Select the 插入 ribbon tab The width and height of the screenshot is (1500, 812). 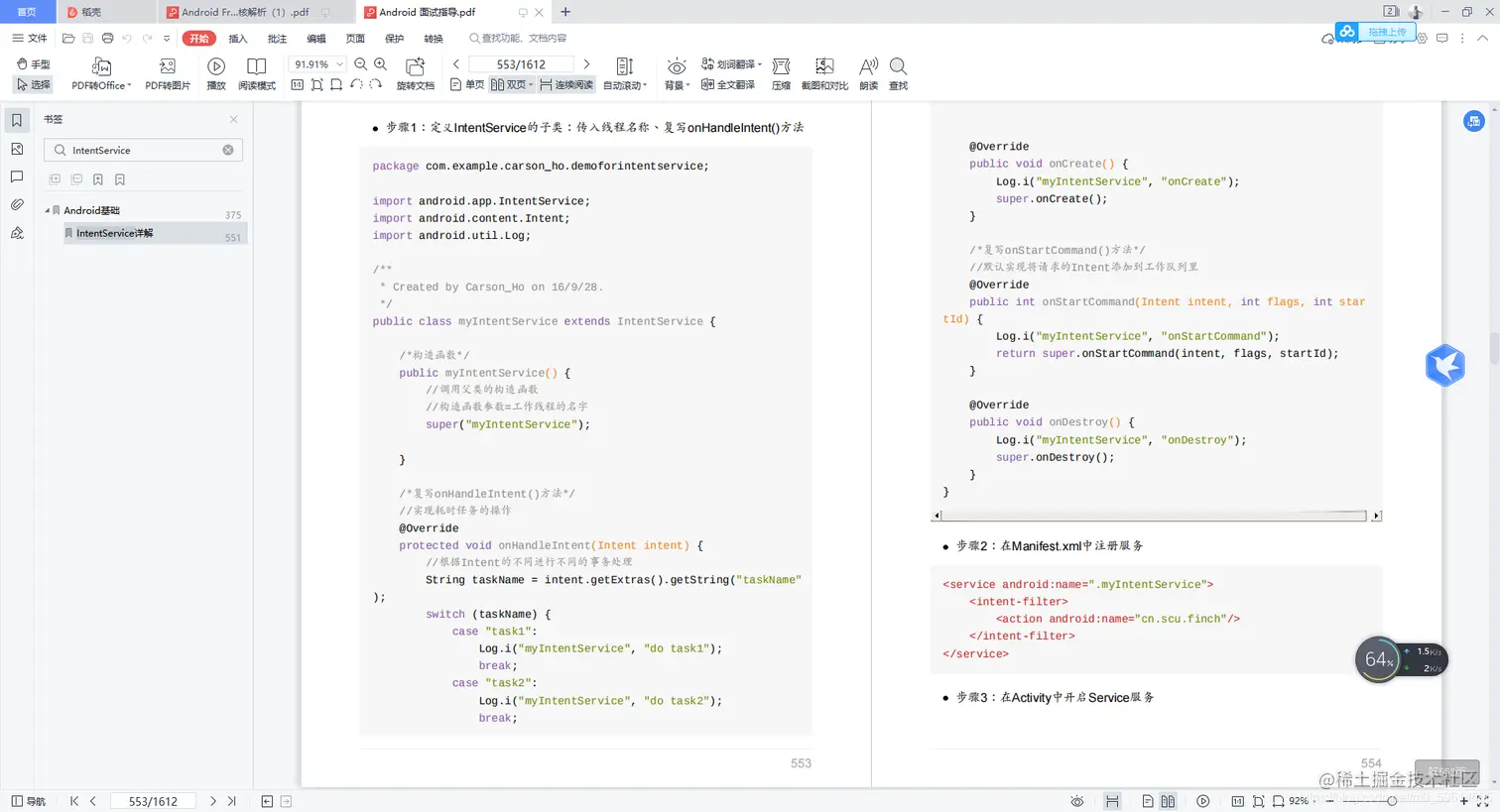tap(238, 39)
